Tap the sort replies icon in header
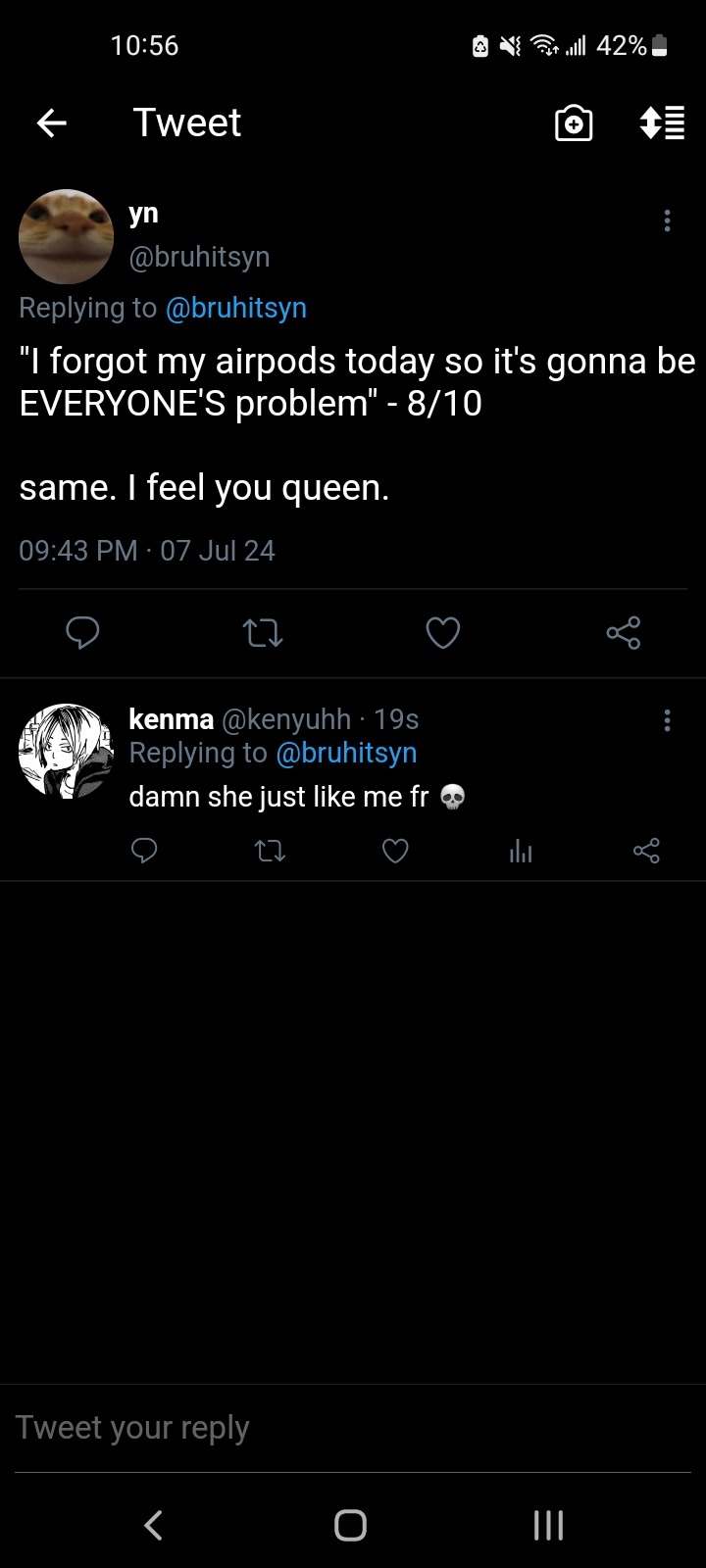The width and height of the screenshot is (706, 1568). click(x=662, y=123)
